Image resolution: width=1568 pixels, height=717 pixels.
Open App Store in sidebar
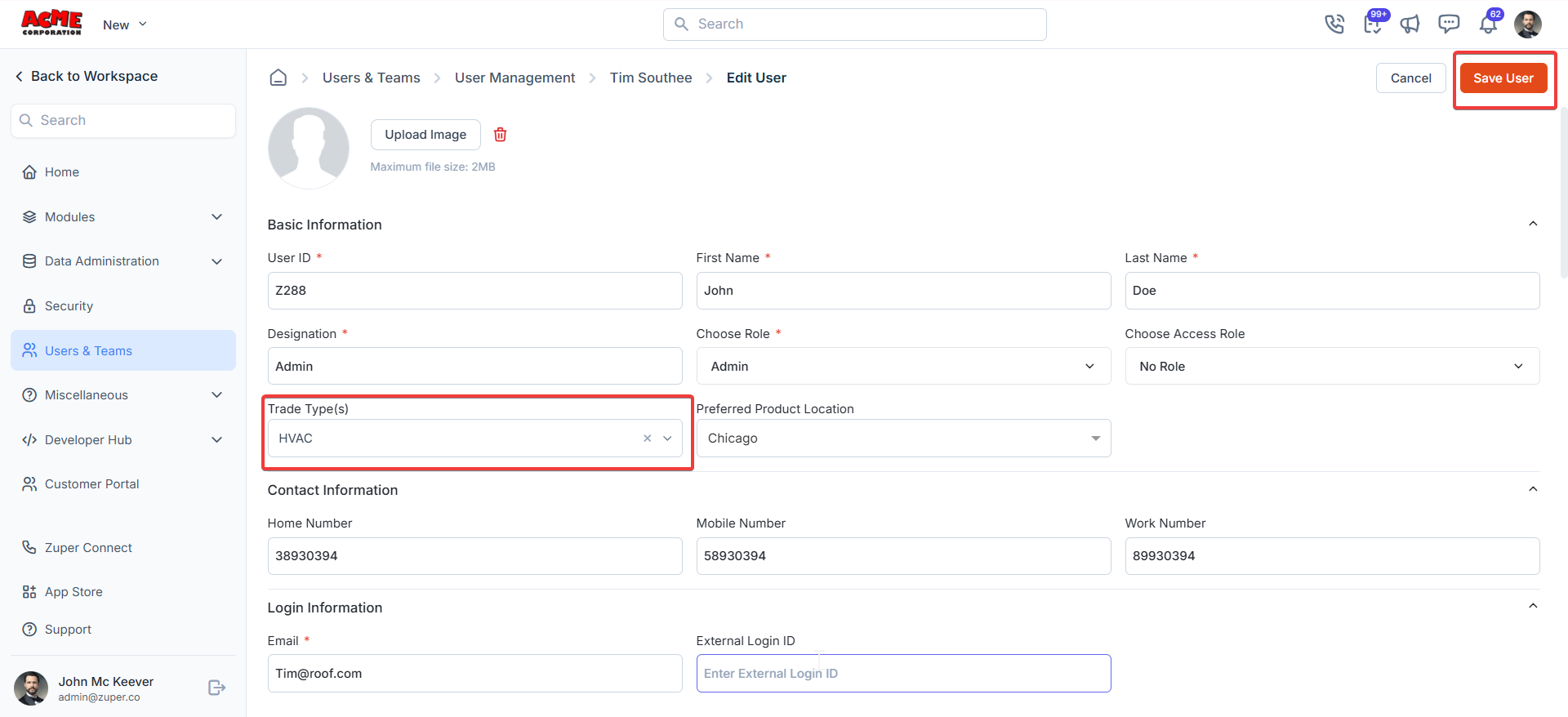click(122, 592)
